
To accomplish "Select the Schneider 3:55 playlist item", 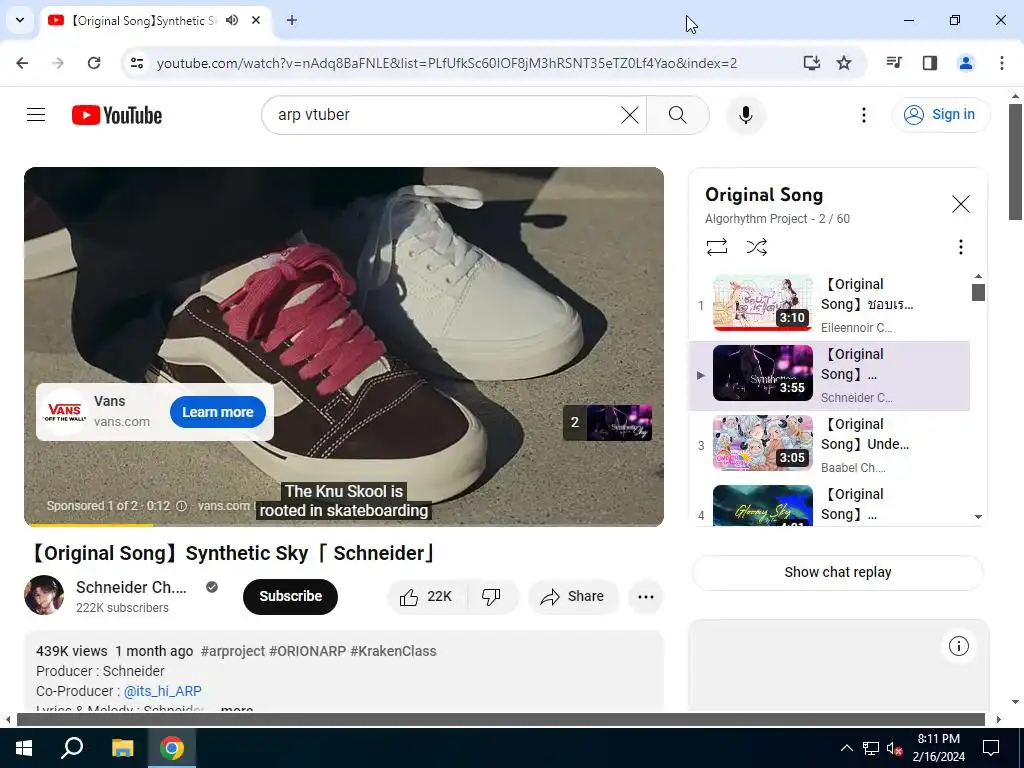I will [829, 376].
